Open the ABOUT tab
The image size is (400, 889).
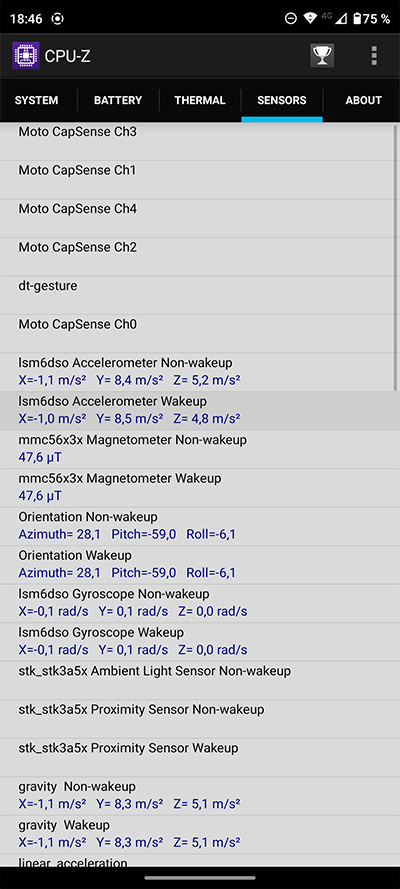363,100
